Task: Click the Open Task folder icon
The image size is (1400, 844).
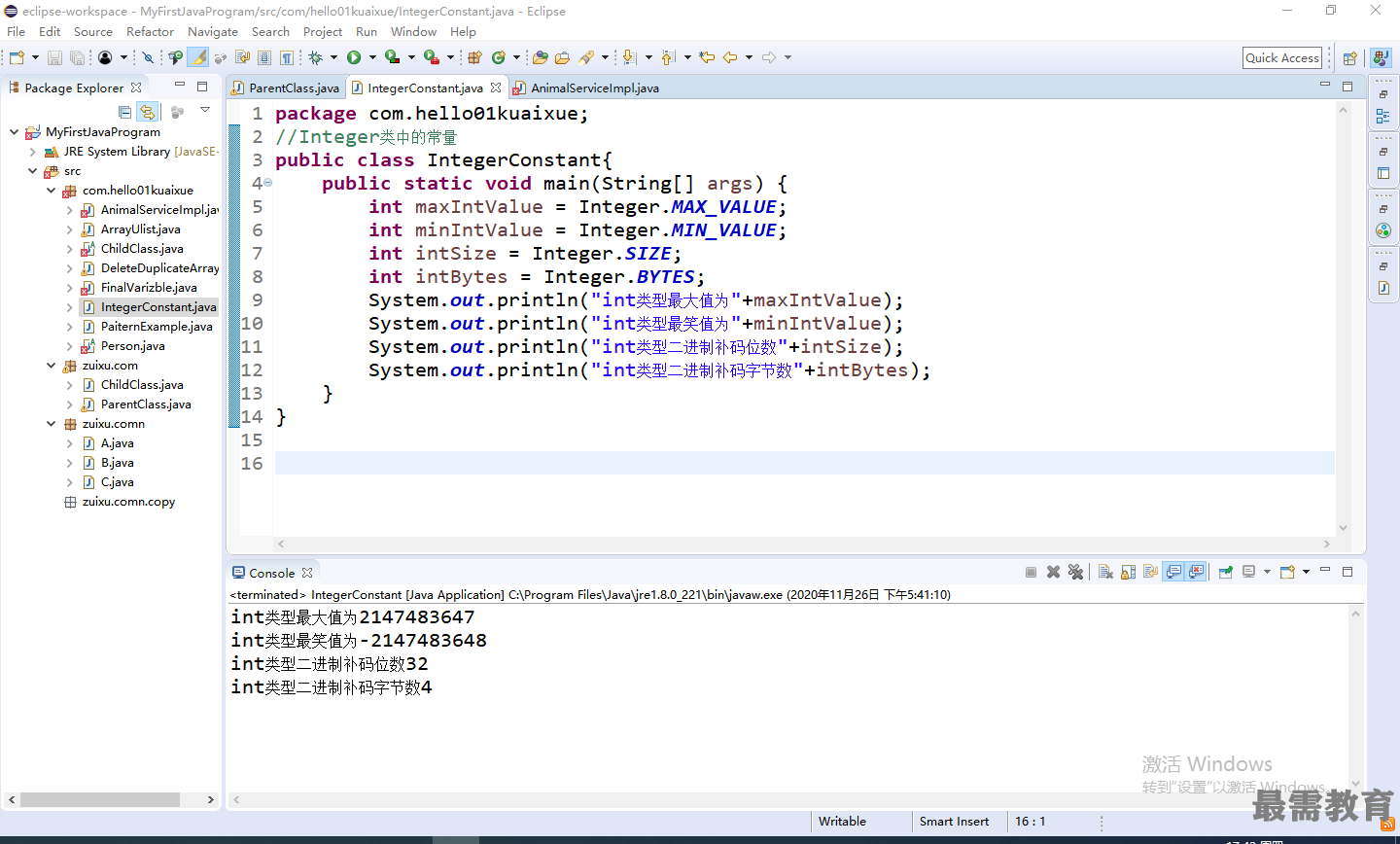Action: [562, 57]
